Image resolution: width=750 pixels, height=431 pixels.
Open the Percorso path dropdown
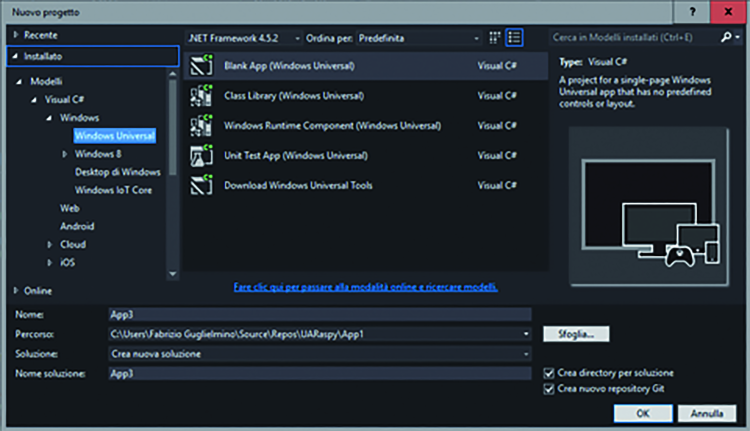click(526, 334)
